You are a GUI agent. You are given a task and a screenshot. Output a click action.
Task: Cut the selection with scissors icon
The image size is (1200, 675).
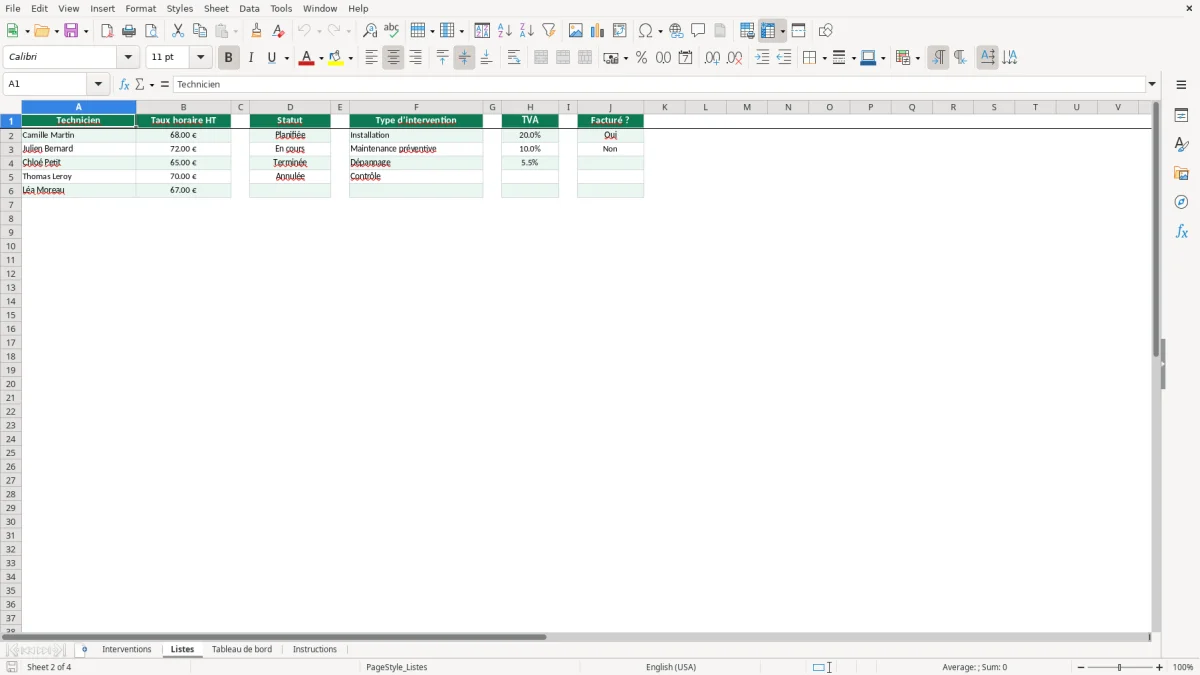(x=178, y=31)
